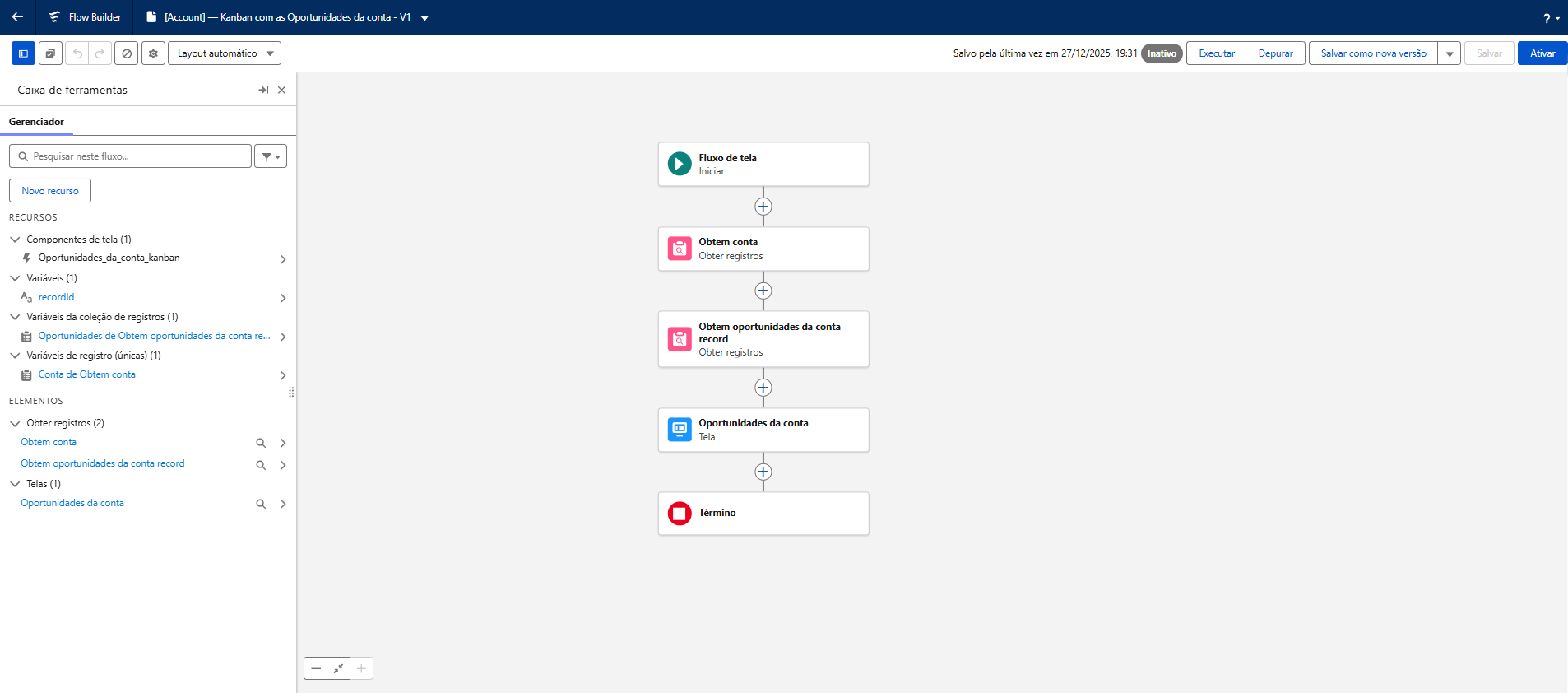
Task: Click the Executar button
Action: pyautogui.click(x=1216, y=53)
